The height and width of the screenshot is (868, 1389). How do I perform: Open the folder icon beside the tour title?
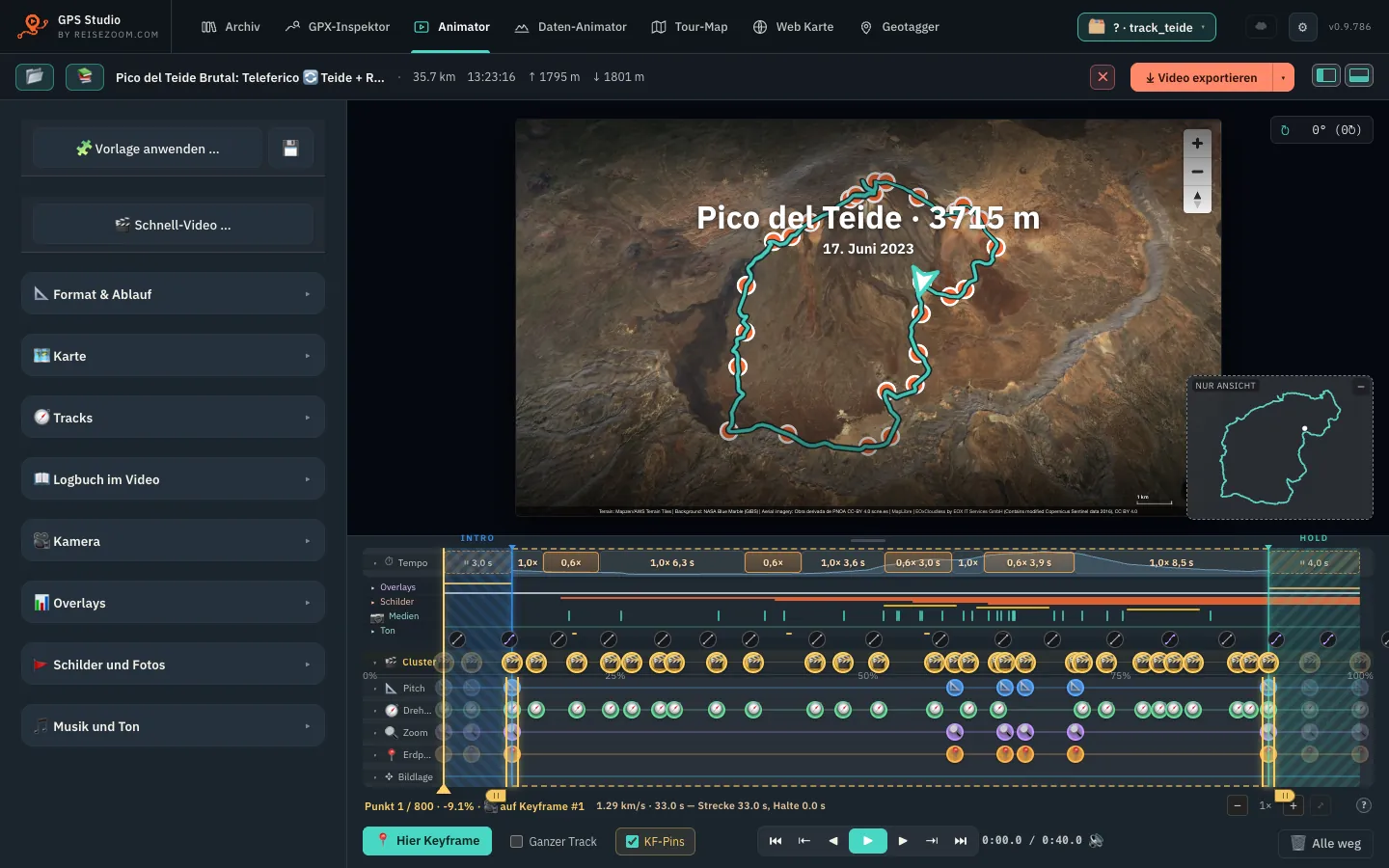coord(35,76)
